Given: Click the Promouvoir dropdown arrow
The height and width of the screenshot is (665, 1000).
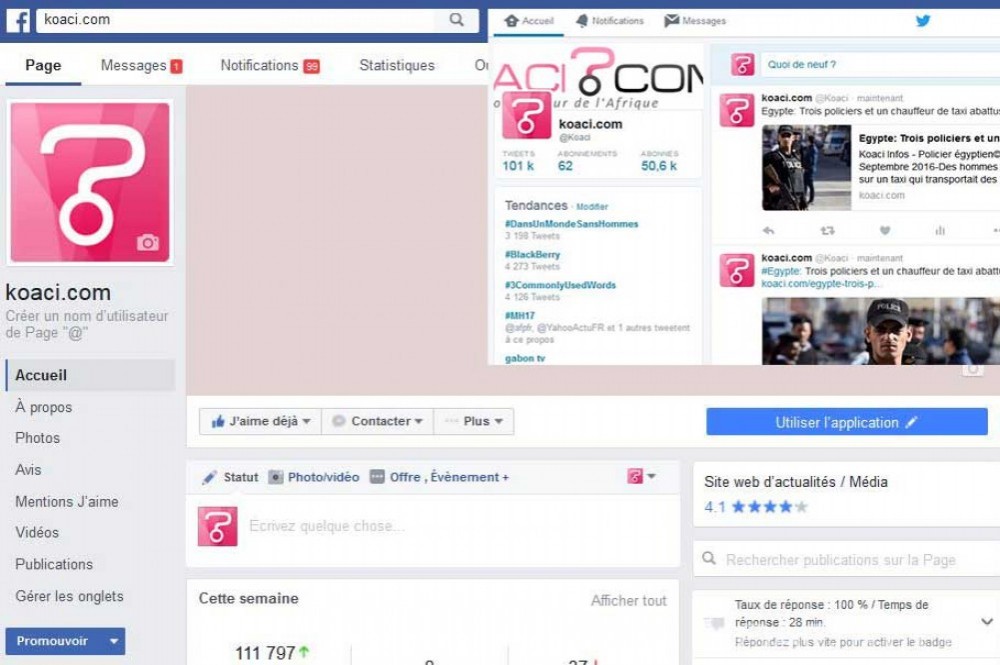Looking at the screenshot, I should [114, 642].
